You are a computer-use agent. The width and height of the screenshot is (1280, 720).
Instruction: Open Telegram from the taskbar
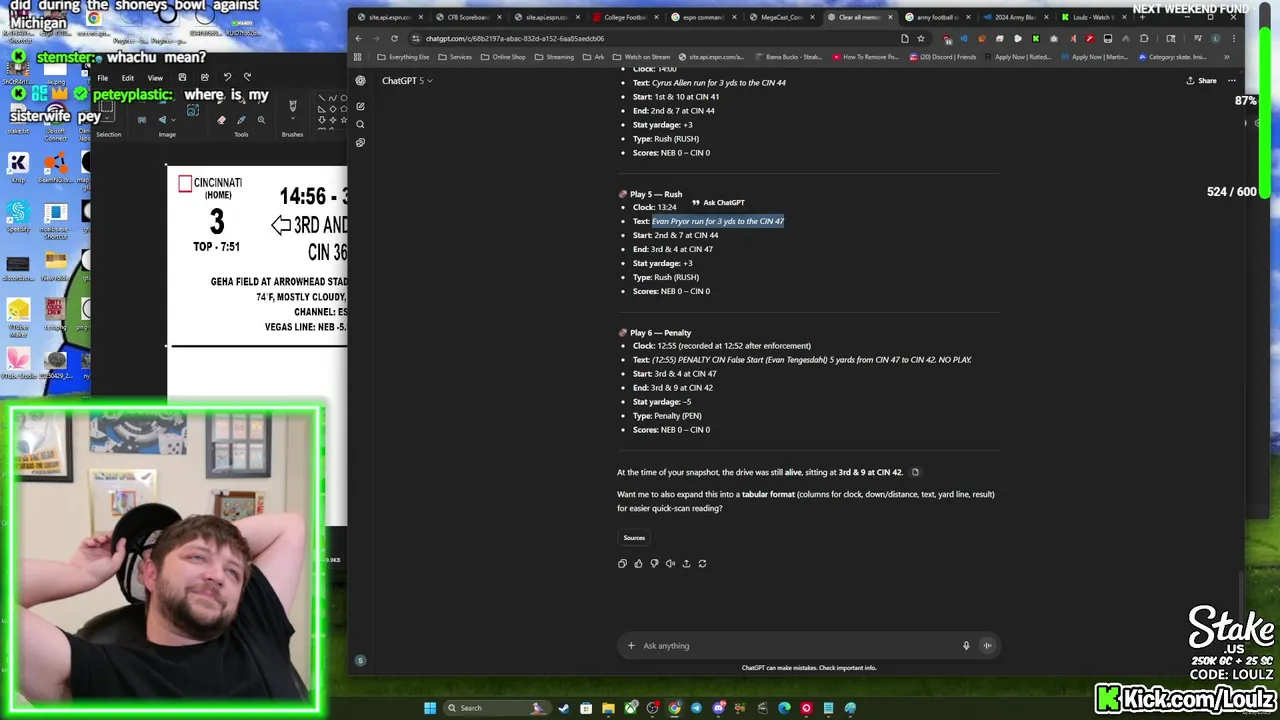click(x=696, y=708)
